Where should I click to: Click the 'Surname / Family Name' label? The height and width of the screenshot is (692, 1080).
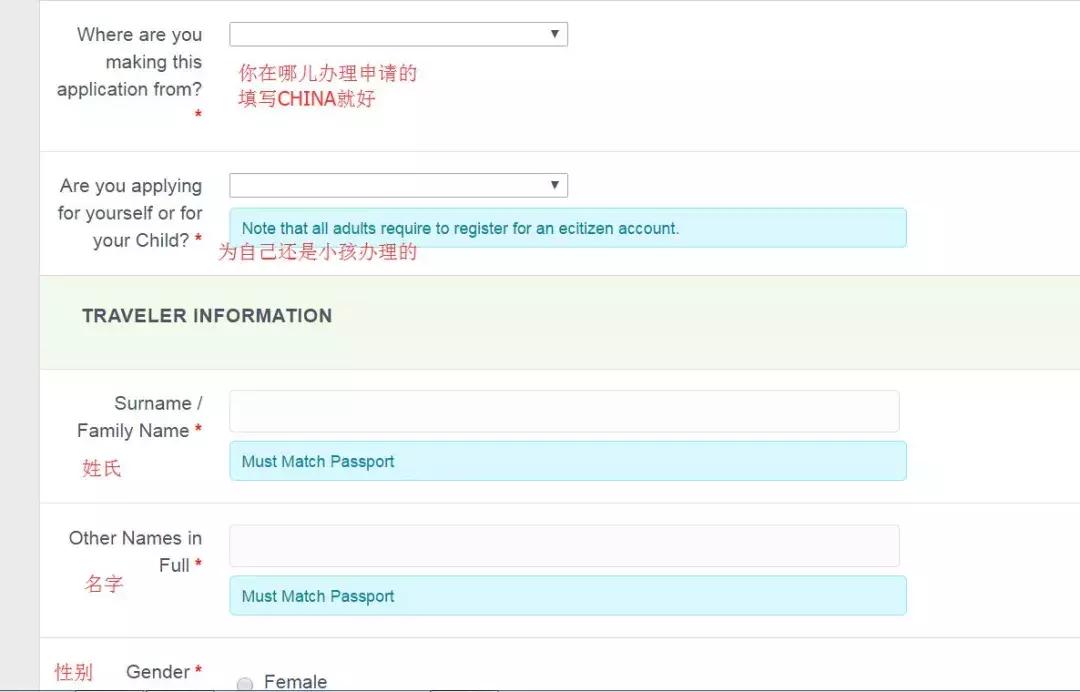point(139,417)
